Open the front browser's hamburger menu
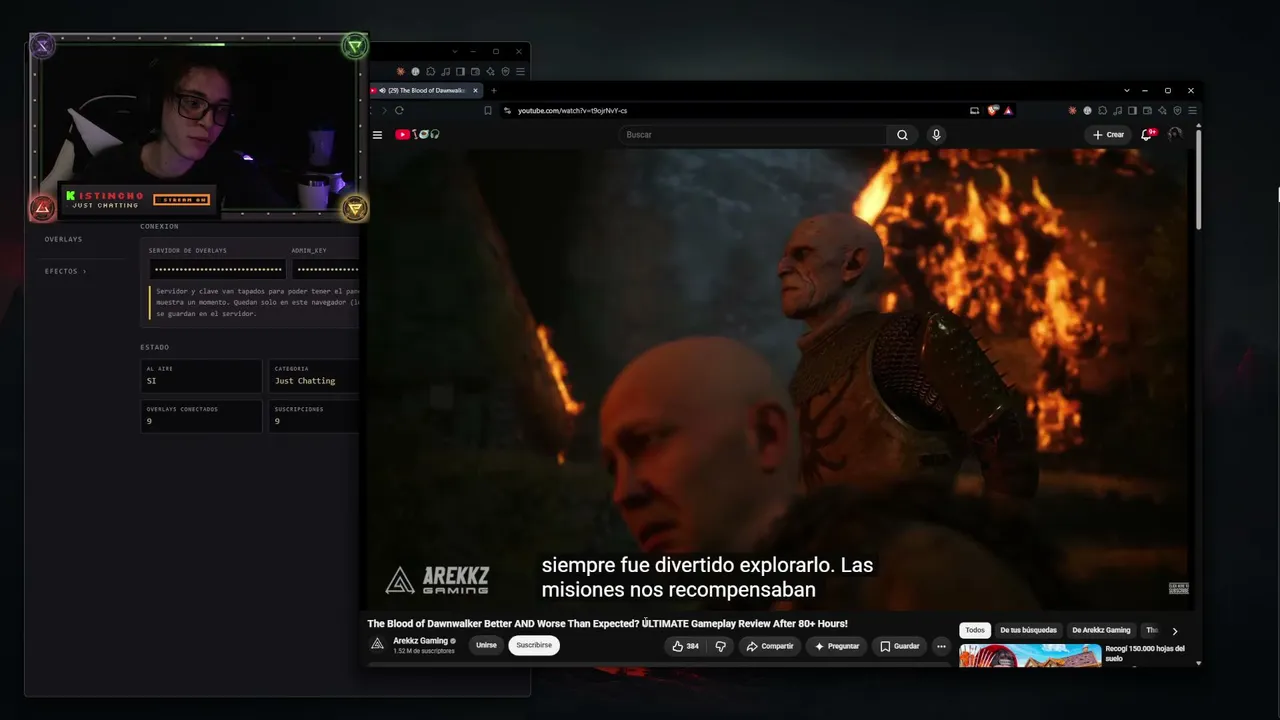Viewport: 1280px width, 720px height. [1192, 110]
